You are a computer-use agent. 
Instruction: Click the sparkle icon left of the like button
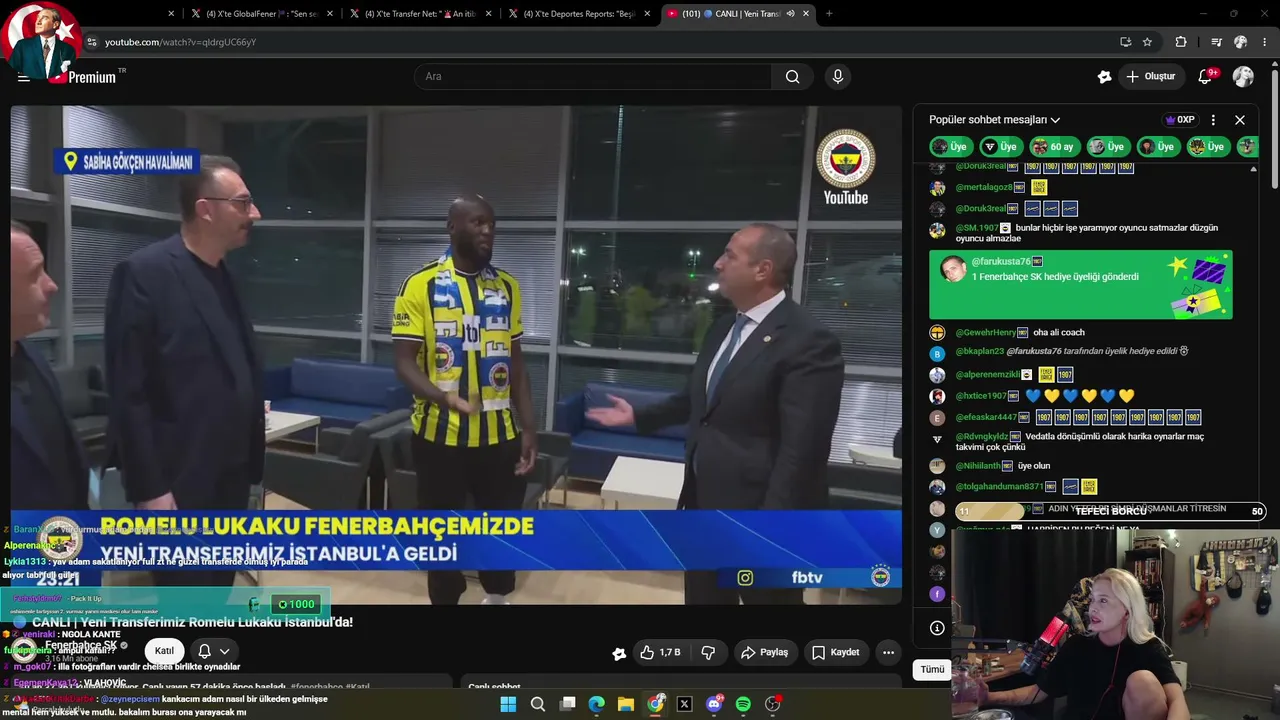(619, 653)
